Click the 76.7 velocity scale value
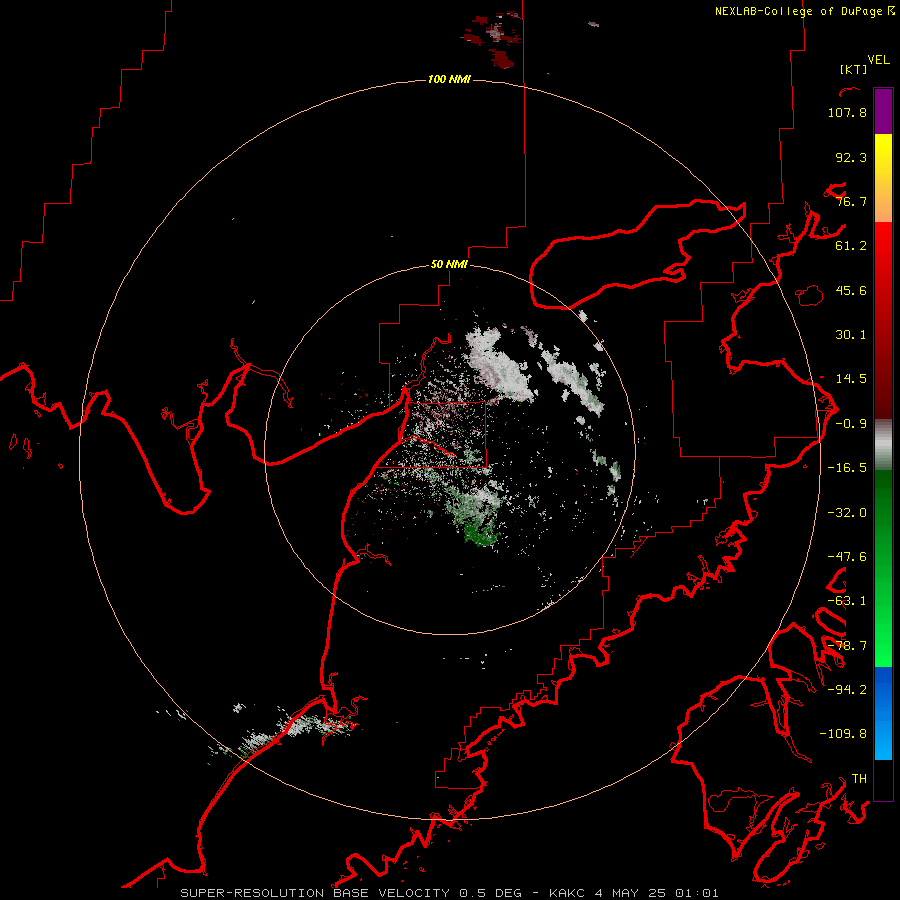This screenshot has height=900, width=900. click(851, 201)
